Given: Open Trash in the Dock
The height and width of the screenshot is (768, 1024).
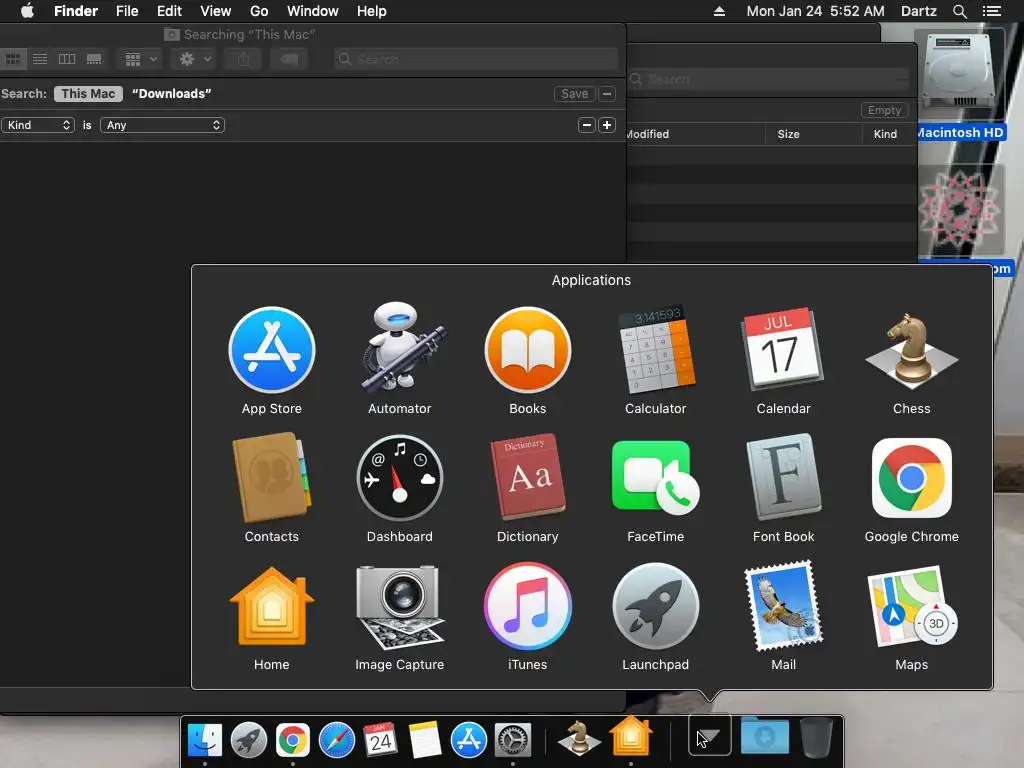Looking at the screenshot, I should [x=816, y=737].
